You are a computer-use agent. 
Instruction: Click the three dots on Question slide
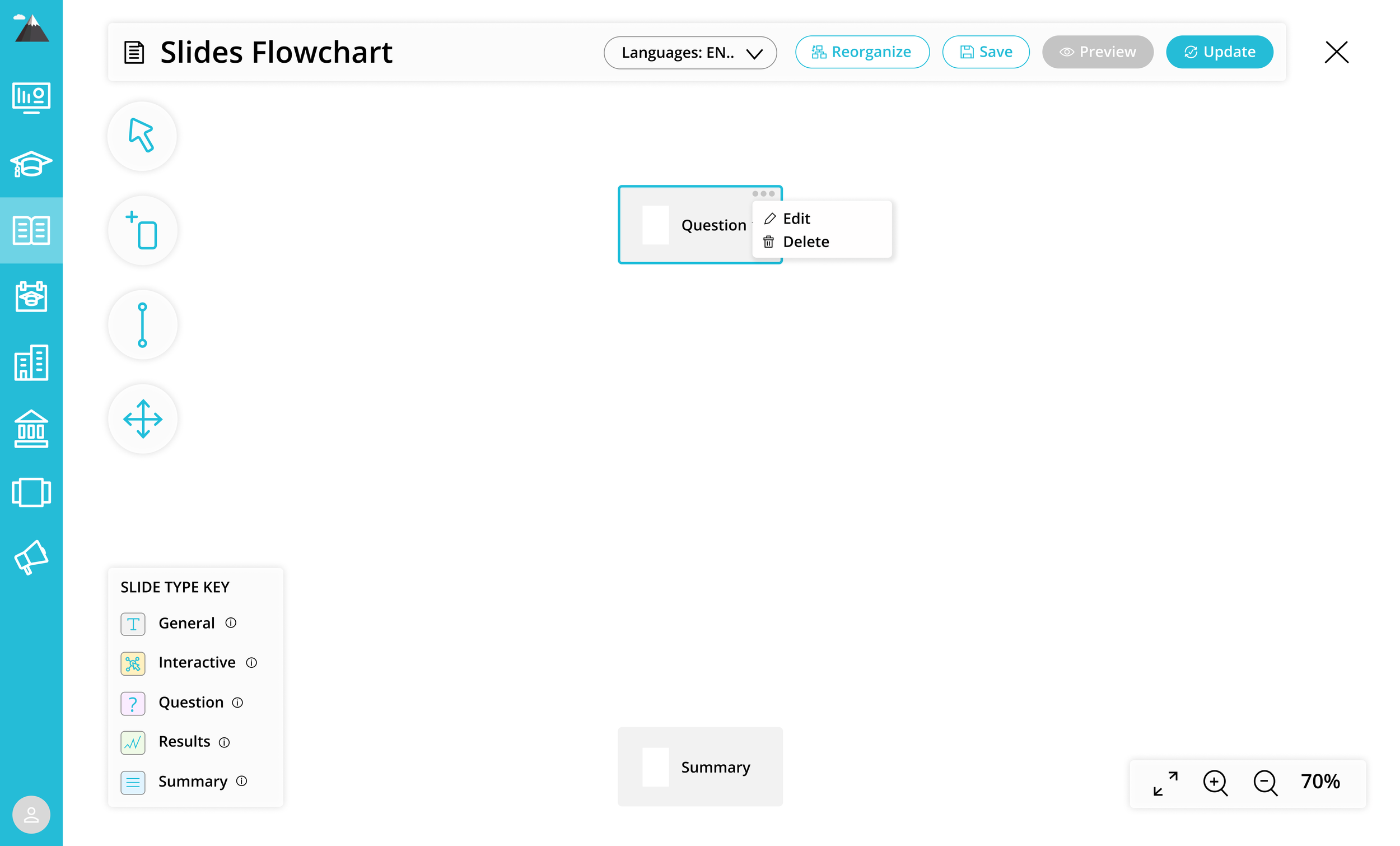pos(763,193)
